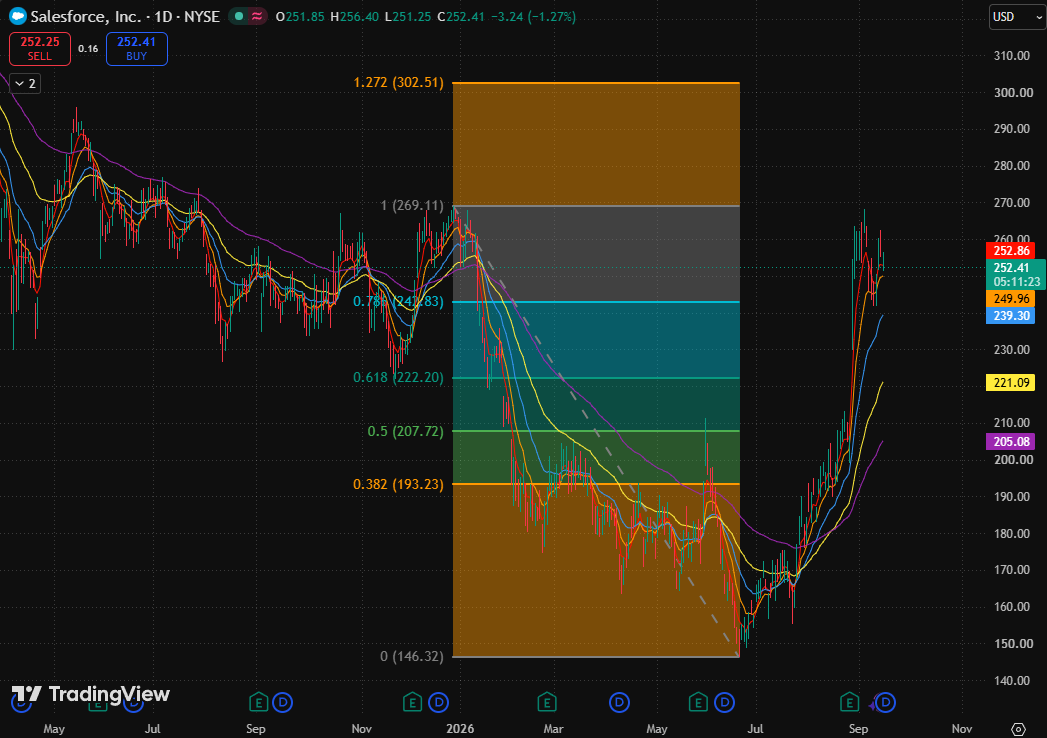Viewport: 1047px width, 738px height.
Task: Click the 252.25 SELL button
Action: tap(40, 49)
